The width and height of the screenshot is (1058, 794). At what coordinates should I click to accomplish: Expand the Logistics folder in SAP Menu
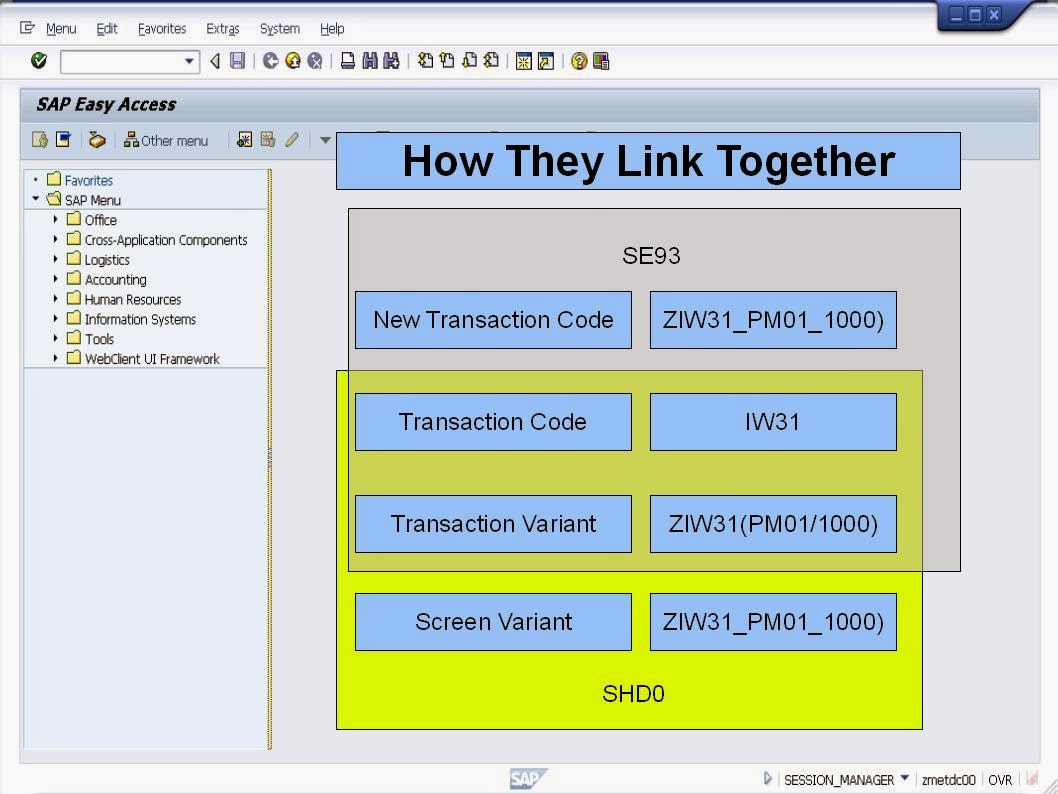point(57,259)
